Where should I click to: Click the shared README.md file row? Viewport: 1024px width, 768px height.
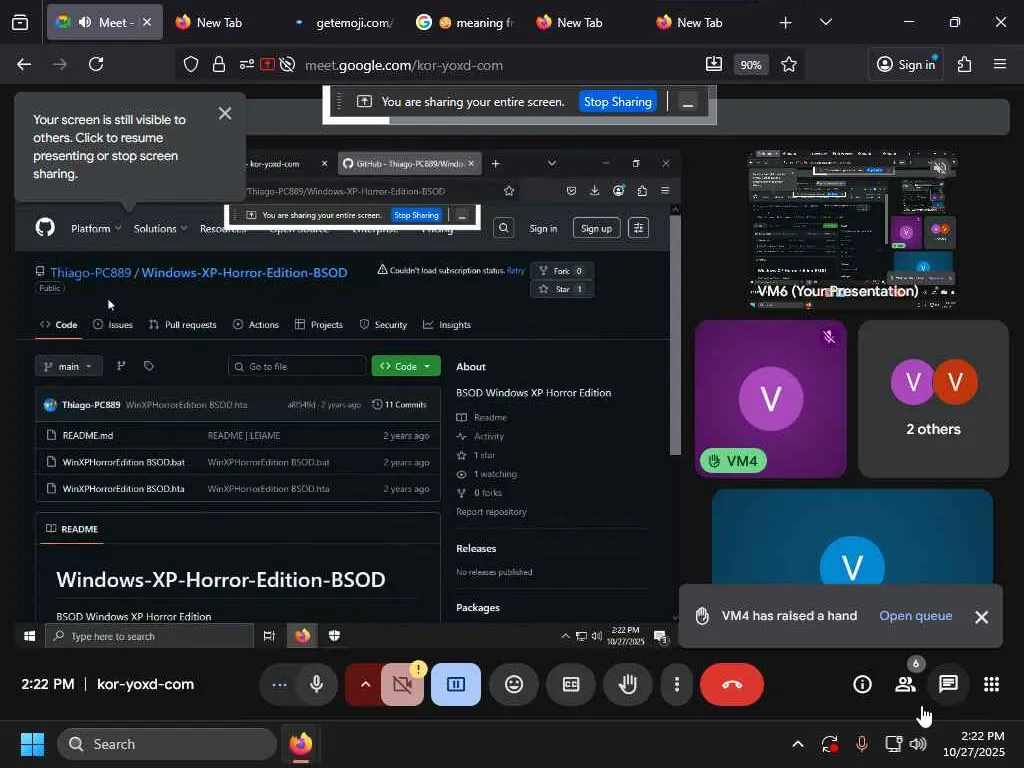click(x=238, y=436)
